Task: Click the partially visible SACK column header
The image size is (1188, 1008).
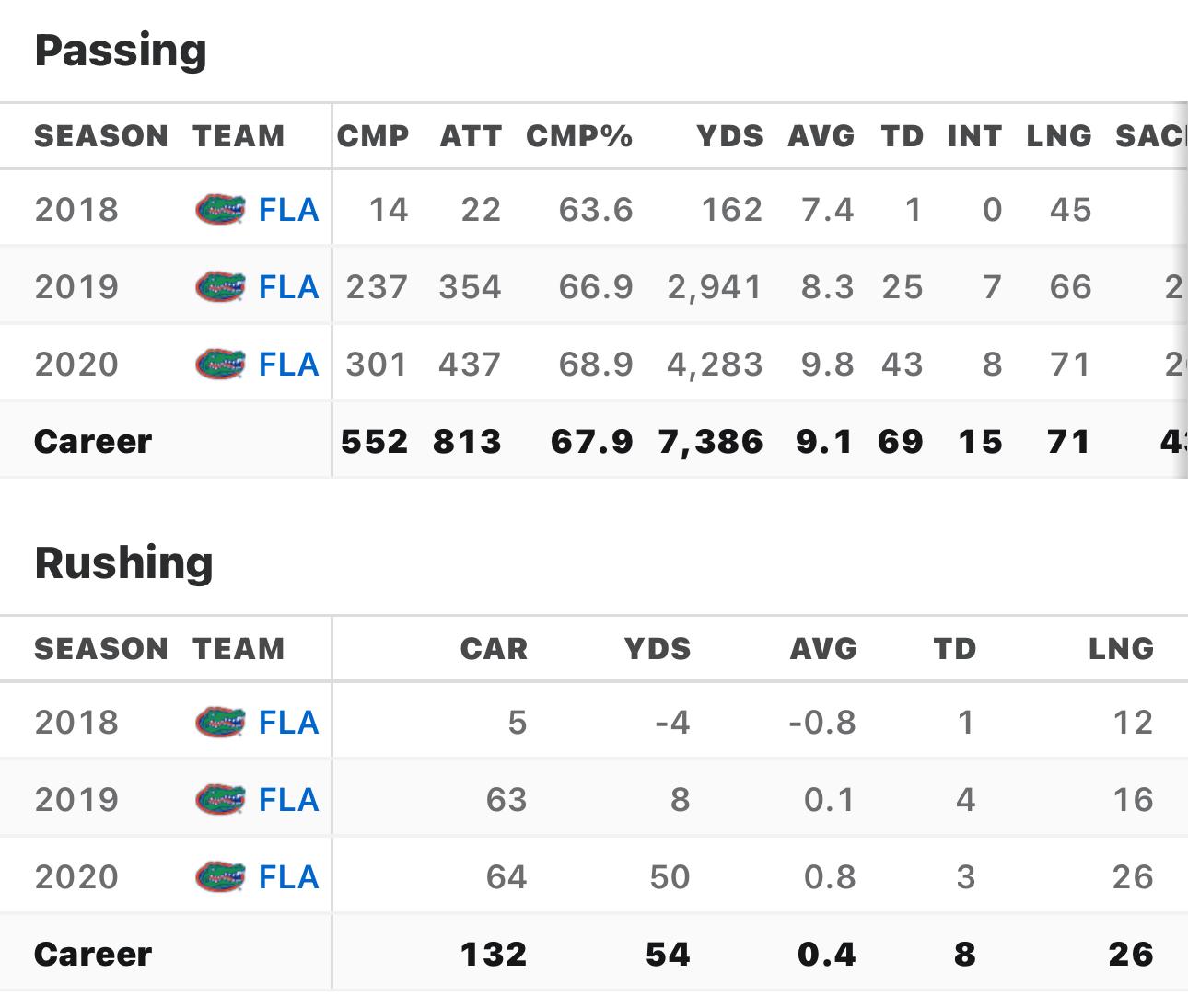Action: click(1151, 136)
